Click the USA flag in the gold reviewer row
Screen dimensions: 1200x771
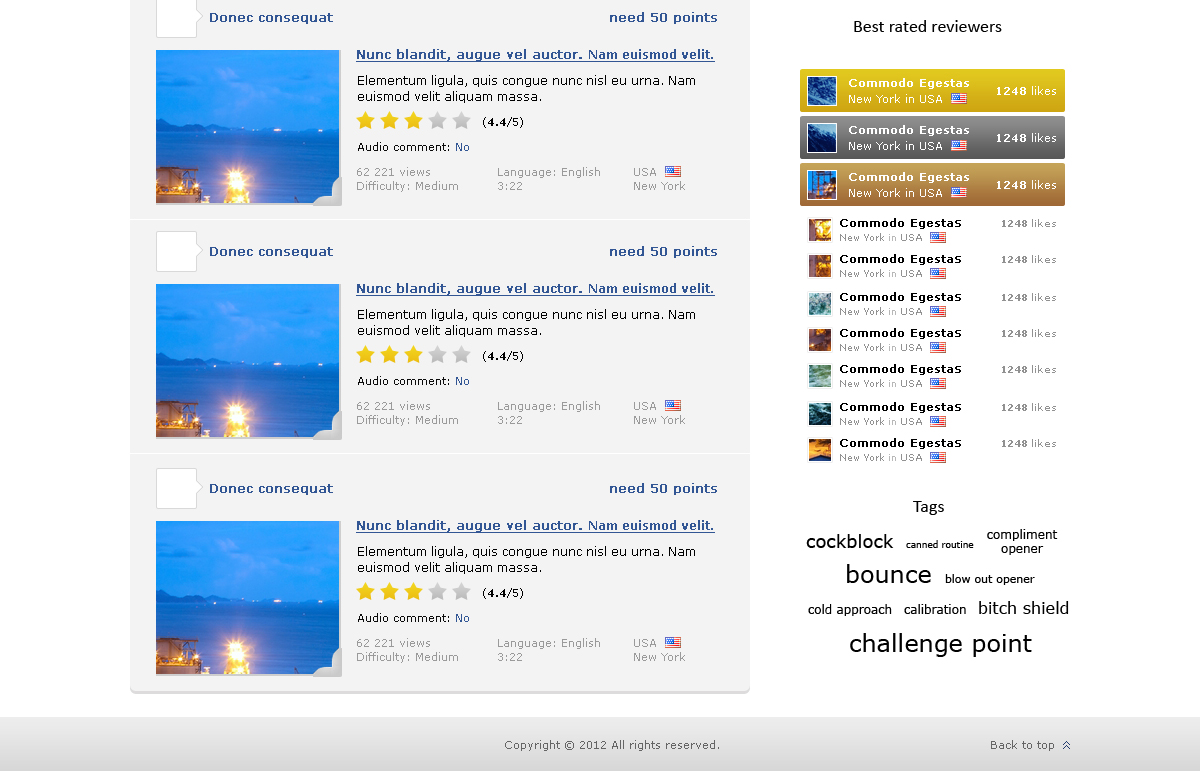[x=959, y=99]
